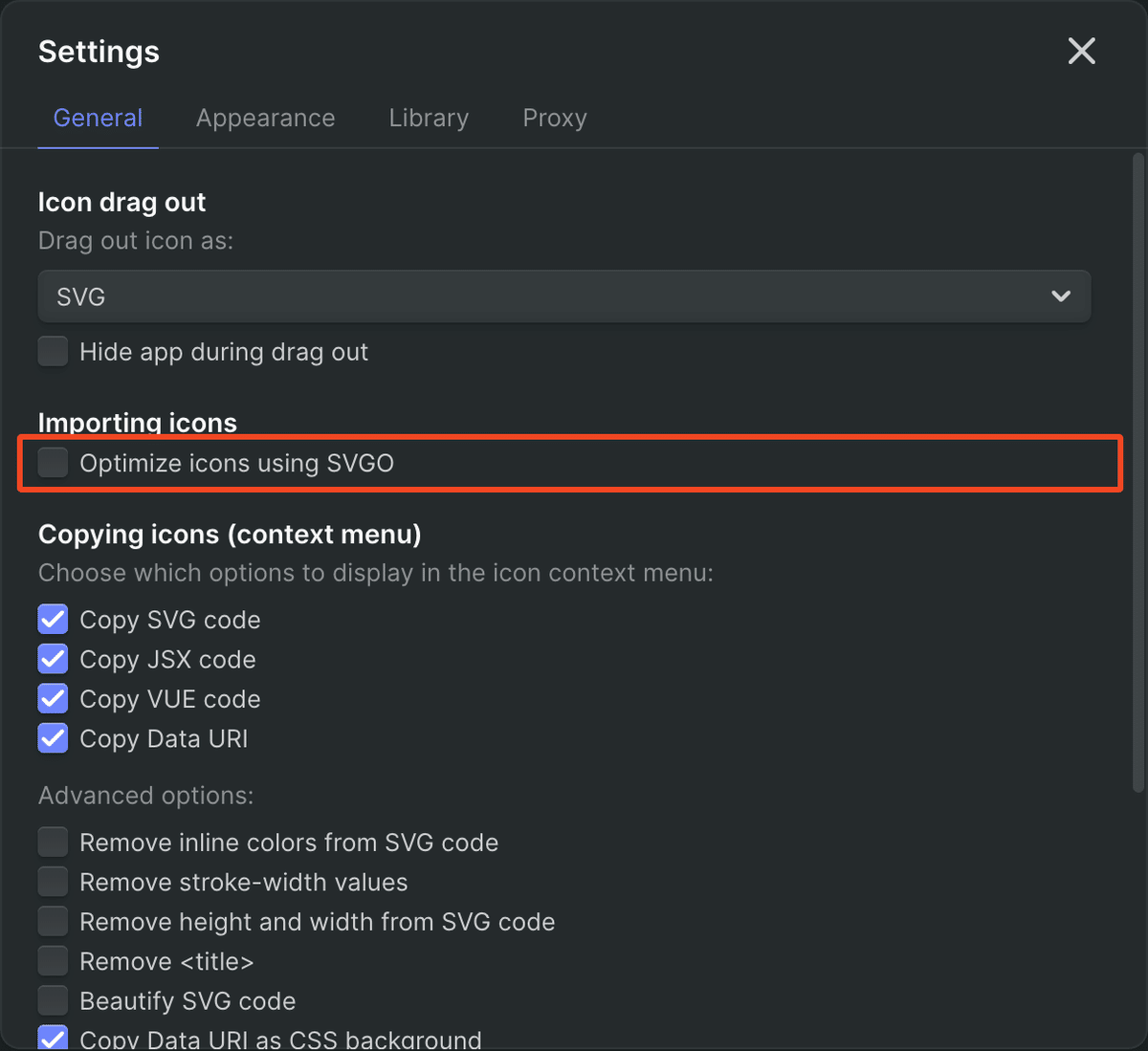Click the settings vertical scrollbar
This screenshot has height=1051, width=1148.
coord(1138,473)
